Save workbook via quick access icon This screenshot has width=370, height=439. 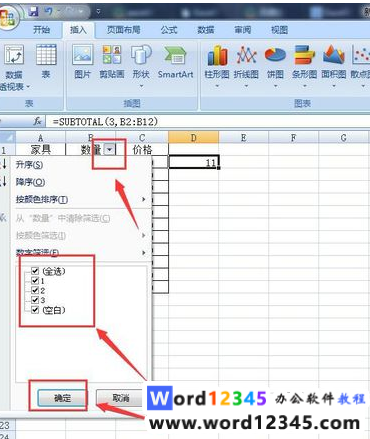click(x=33, y=12)
